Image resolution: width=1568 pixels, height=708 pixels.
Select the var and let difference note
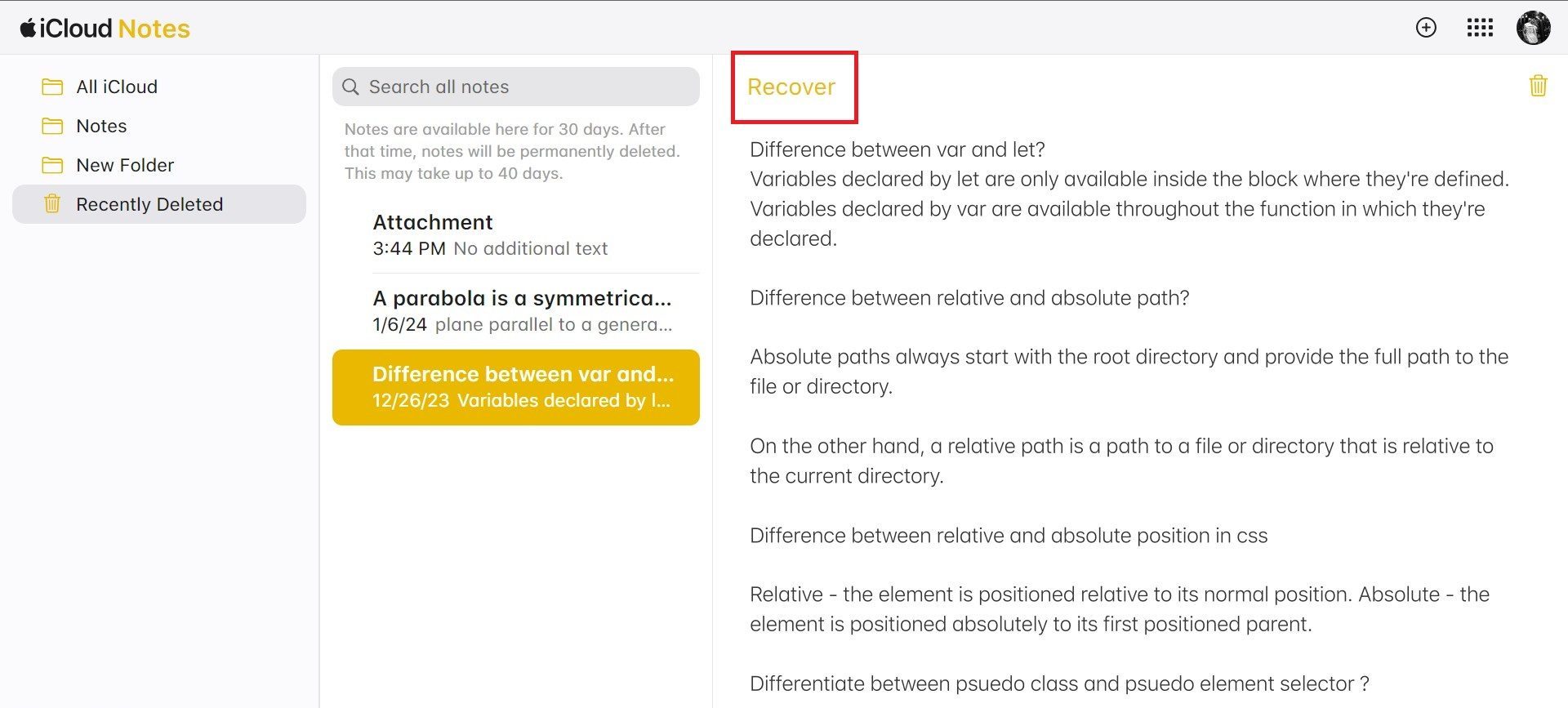(516, 387)
